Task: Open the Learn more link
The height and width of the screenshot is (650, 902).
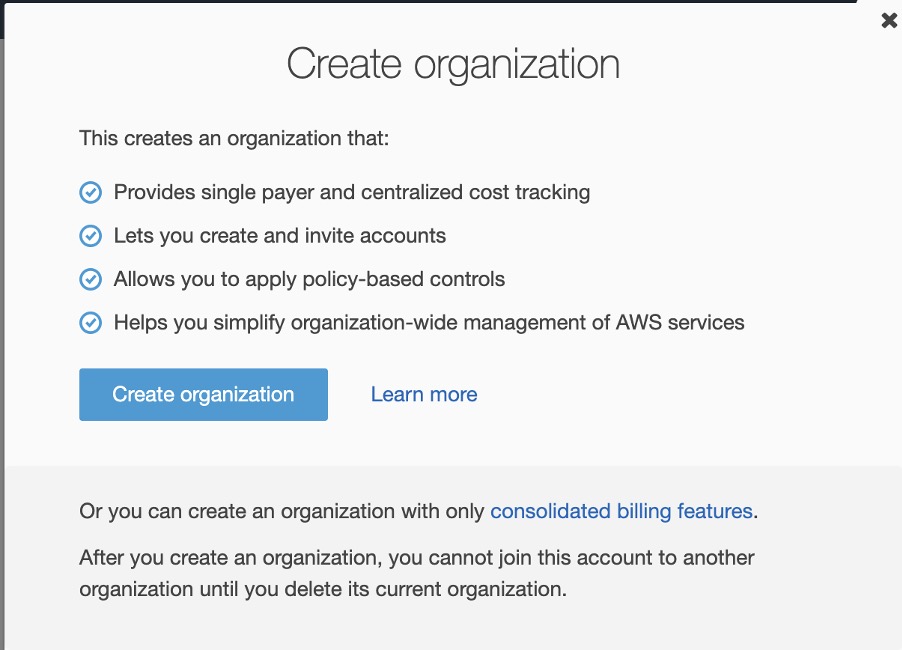Action: (424, 394)
